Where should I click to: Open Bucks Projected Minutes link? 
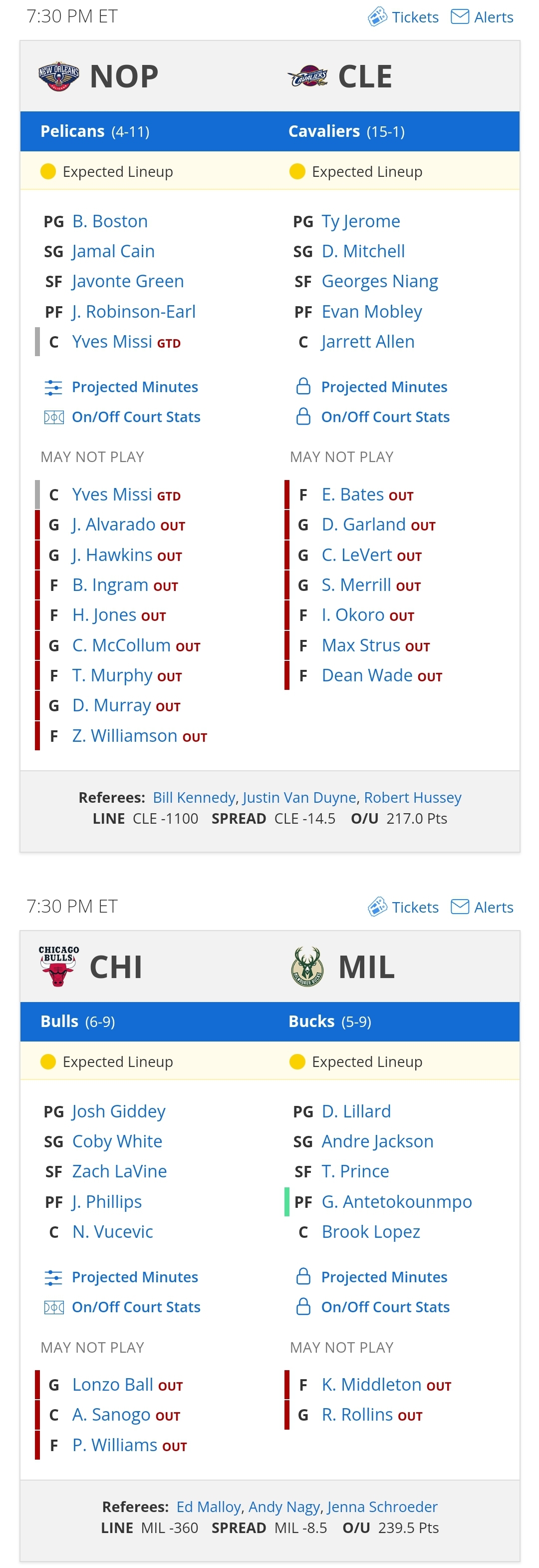[x=384, y=1276]
